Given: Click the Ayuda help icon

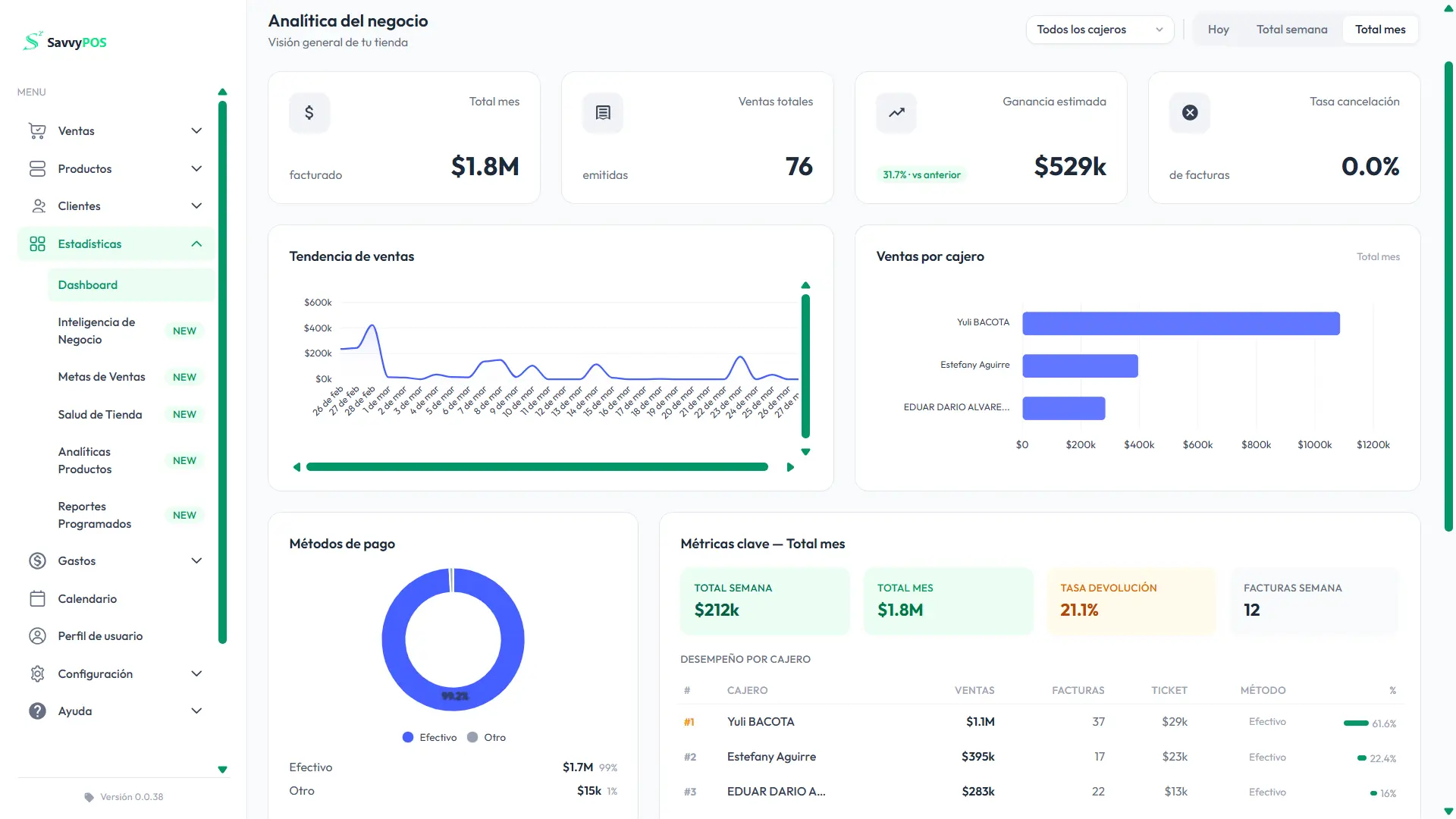Looking at the screenshot, I should tap(36, 711).
